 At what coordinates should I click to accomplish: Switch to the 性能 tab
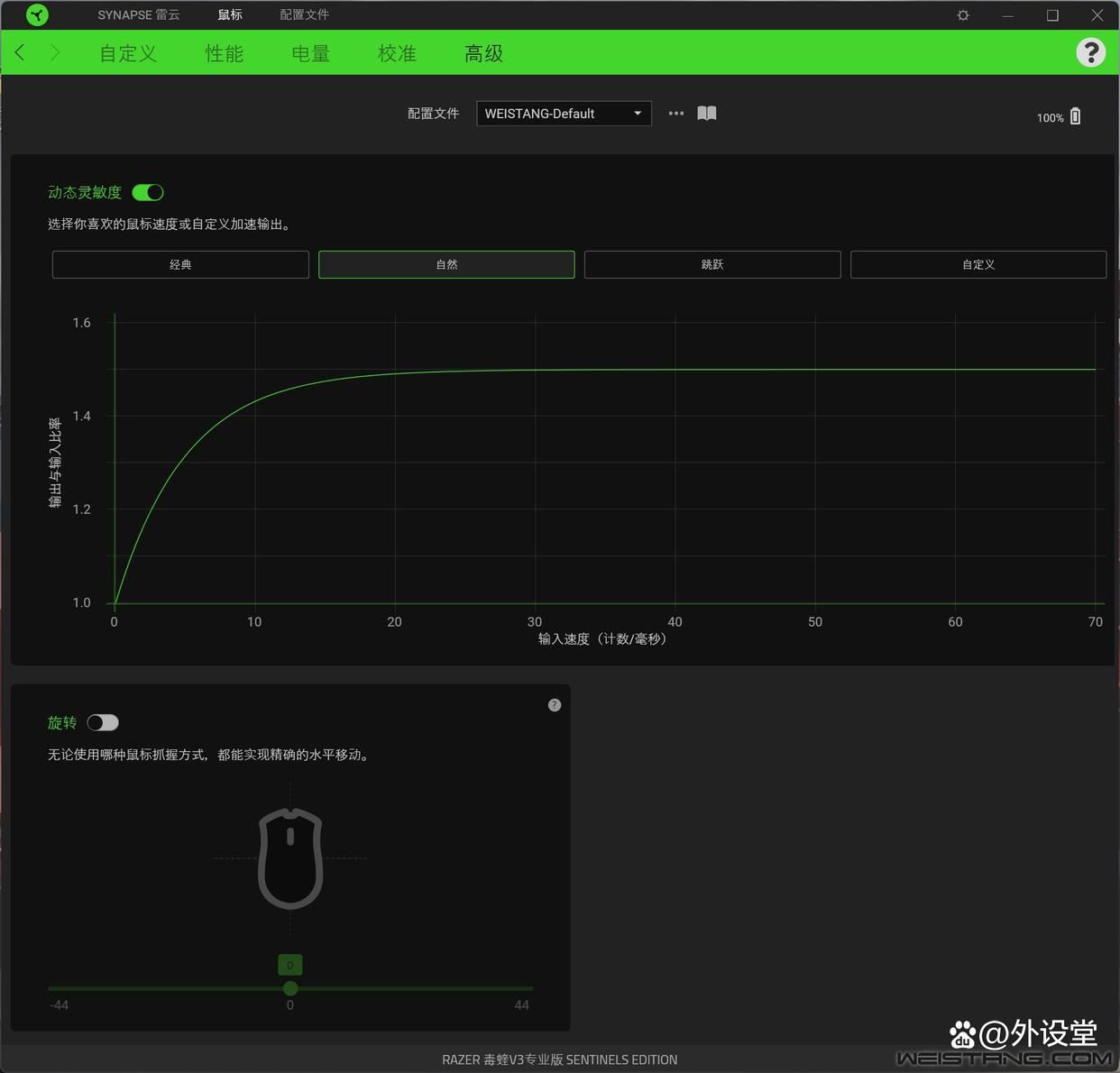click(x=225, y=54)
